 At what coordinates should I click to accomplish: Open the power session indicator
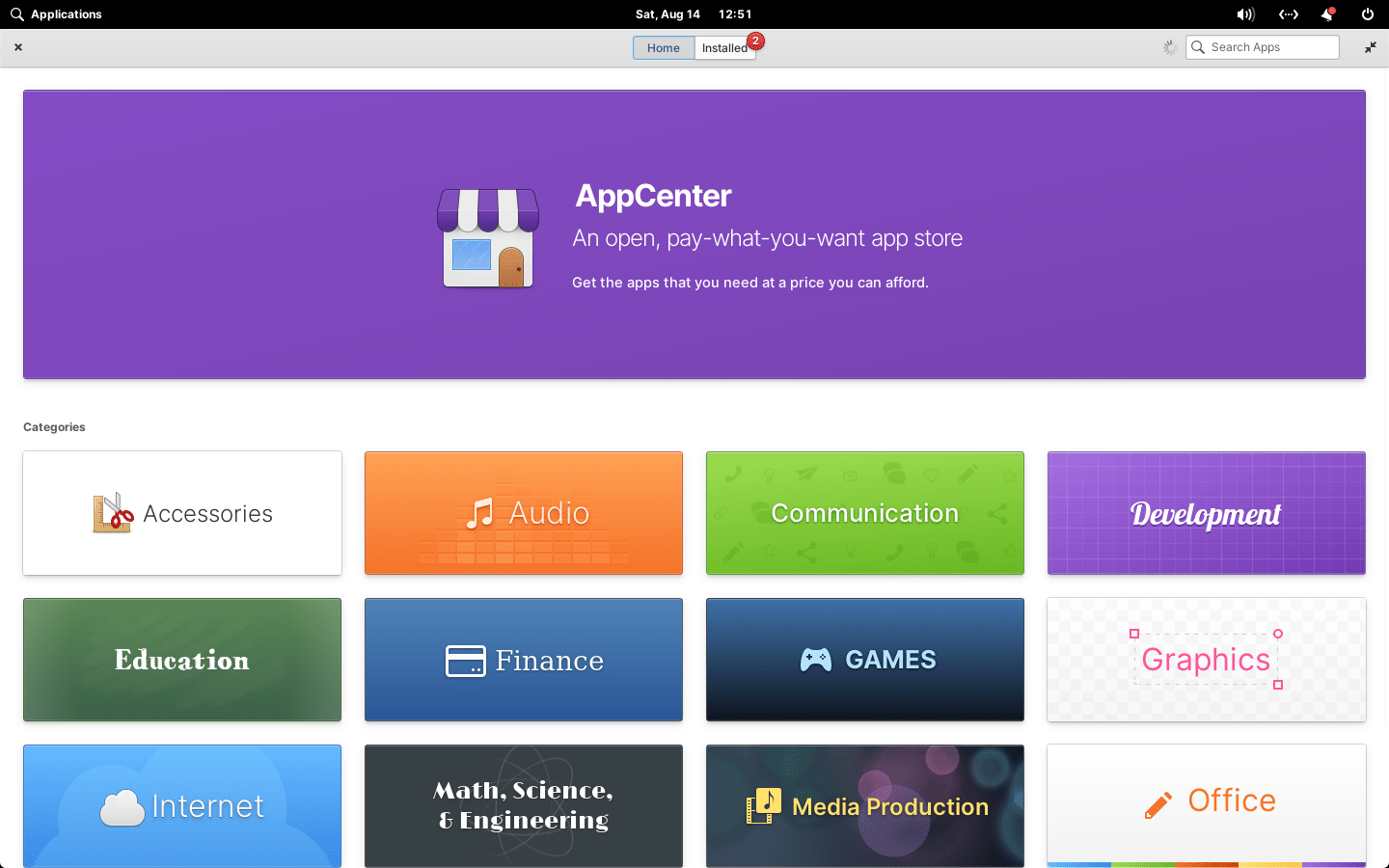tap(1368, 14)
